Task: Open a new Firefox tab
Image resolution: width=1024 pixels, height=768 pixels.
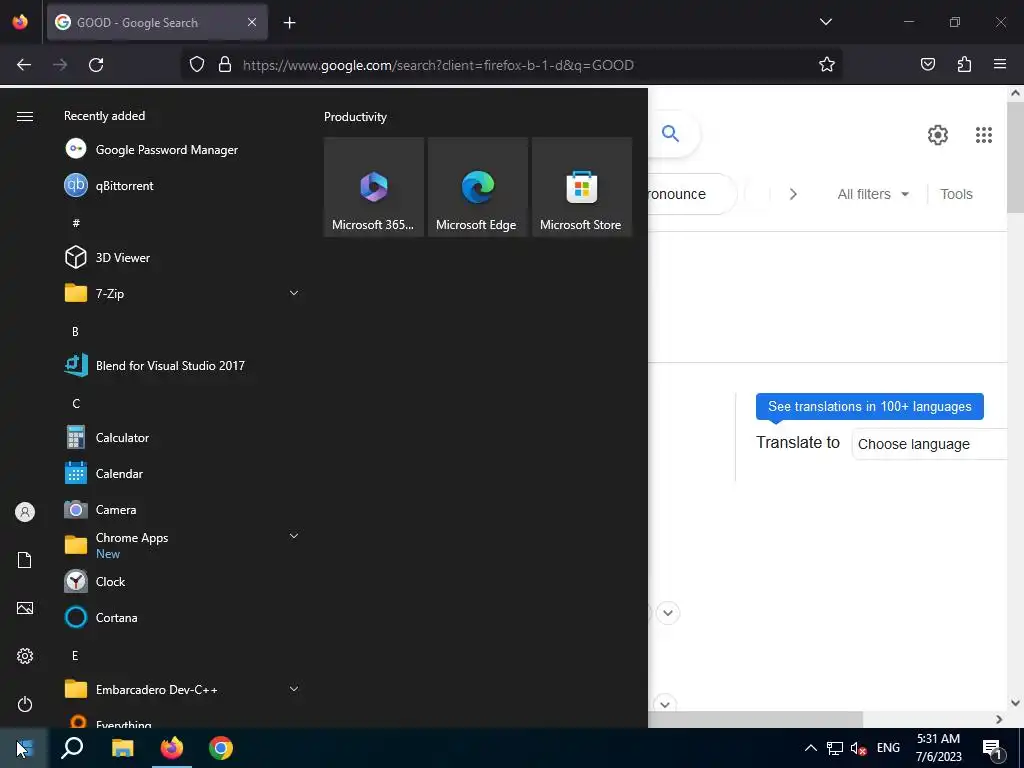Action: 289,23
